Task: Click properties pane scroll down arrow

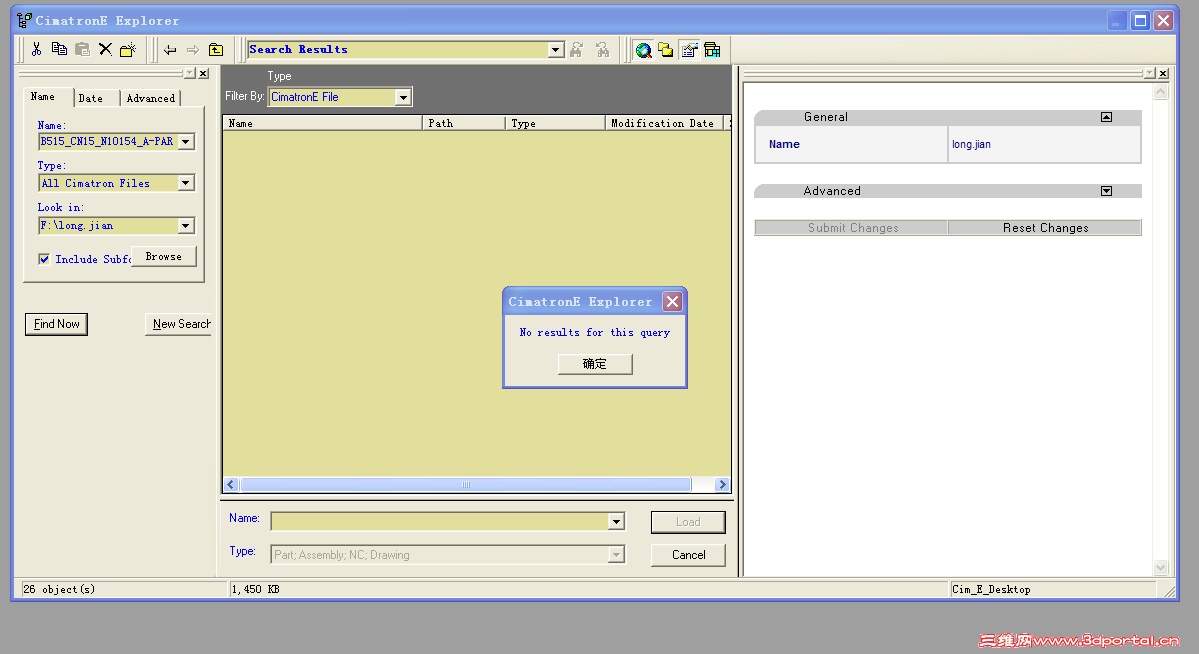Action: (1161, 568)
